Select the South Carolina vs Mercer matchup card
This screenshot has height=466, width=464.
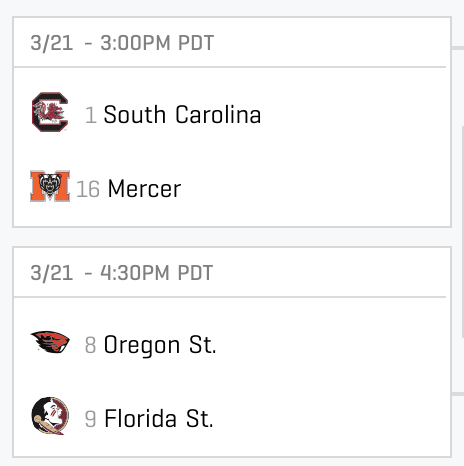click(232, 122)
